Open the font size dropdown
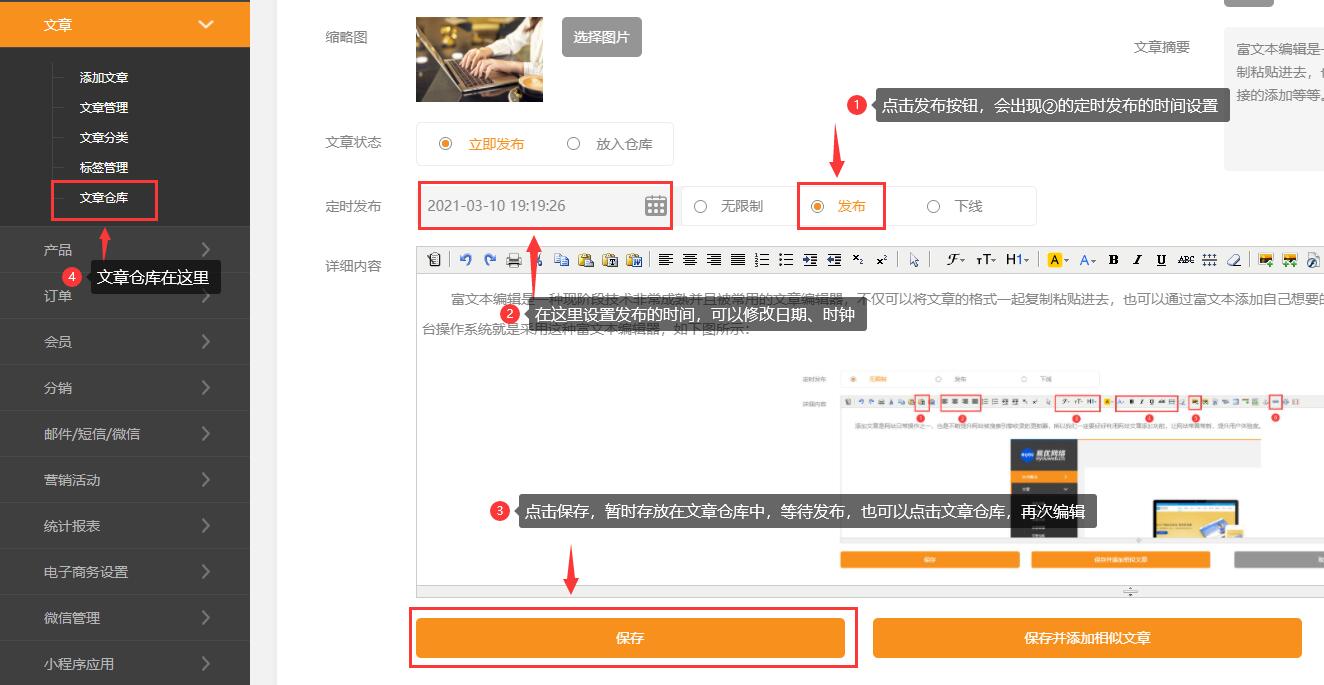The height and width of the screenshot is (685, 1324). 987,260
